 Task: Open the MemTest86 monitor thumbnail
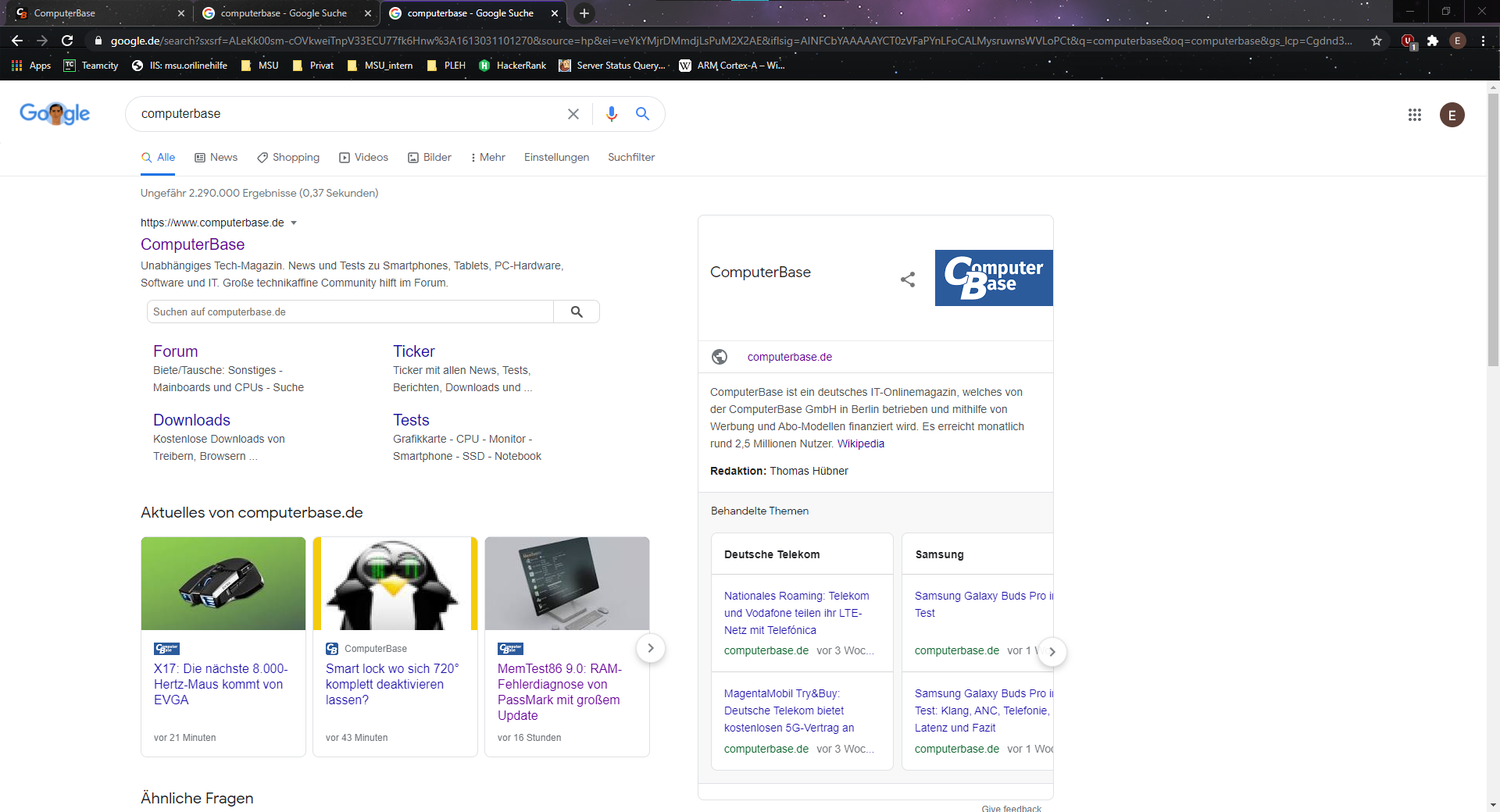[567, 583]
